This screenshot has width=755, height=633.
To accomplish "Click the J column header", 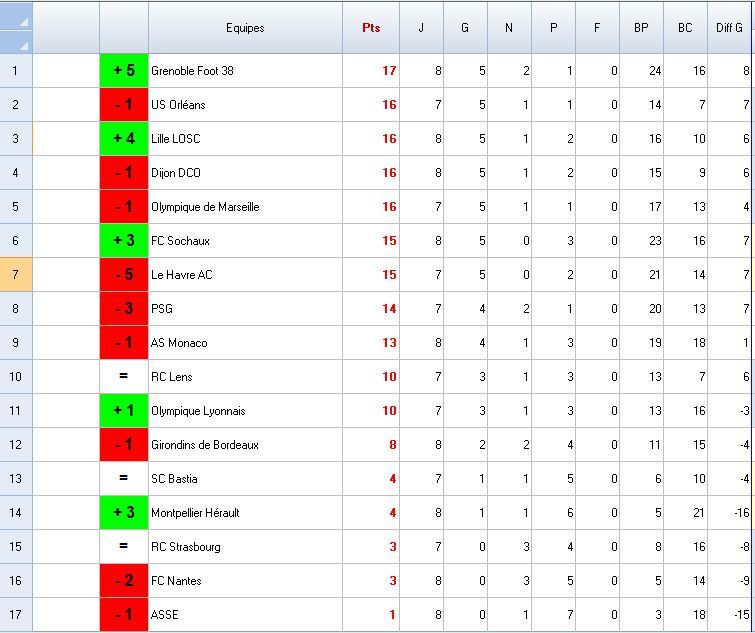I will click(421, 28).
